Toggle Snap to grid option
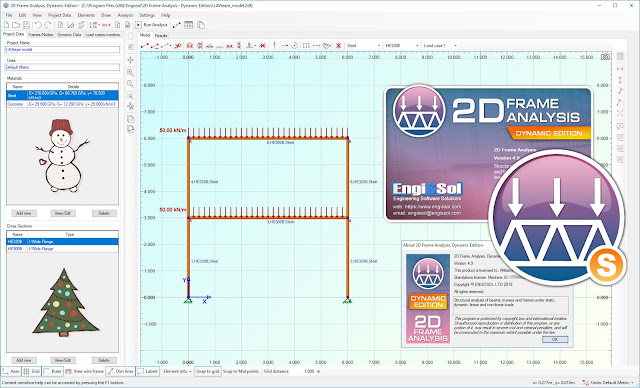 [x=208, y=371]
